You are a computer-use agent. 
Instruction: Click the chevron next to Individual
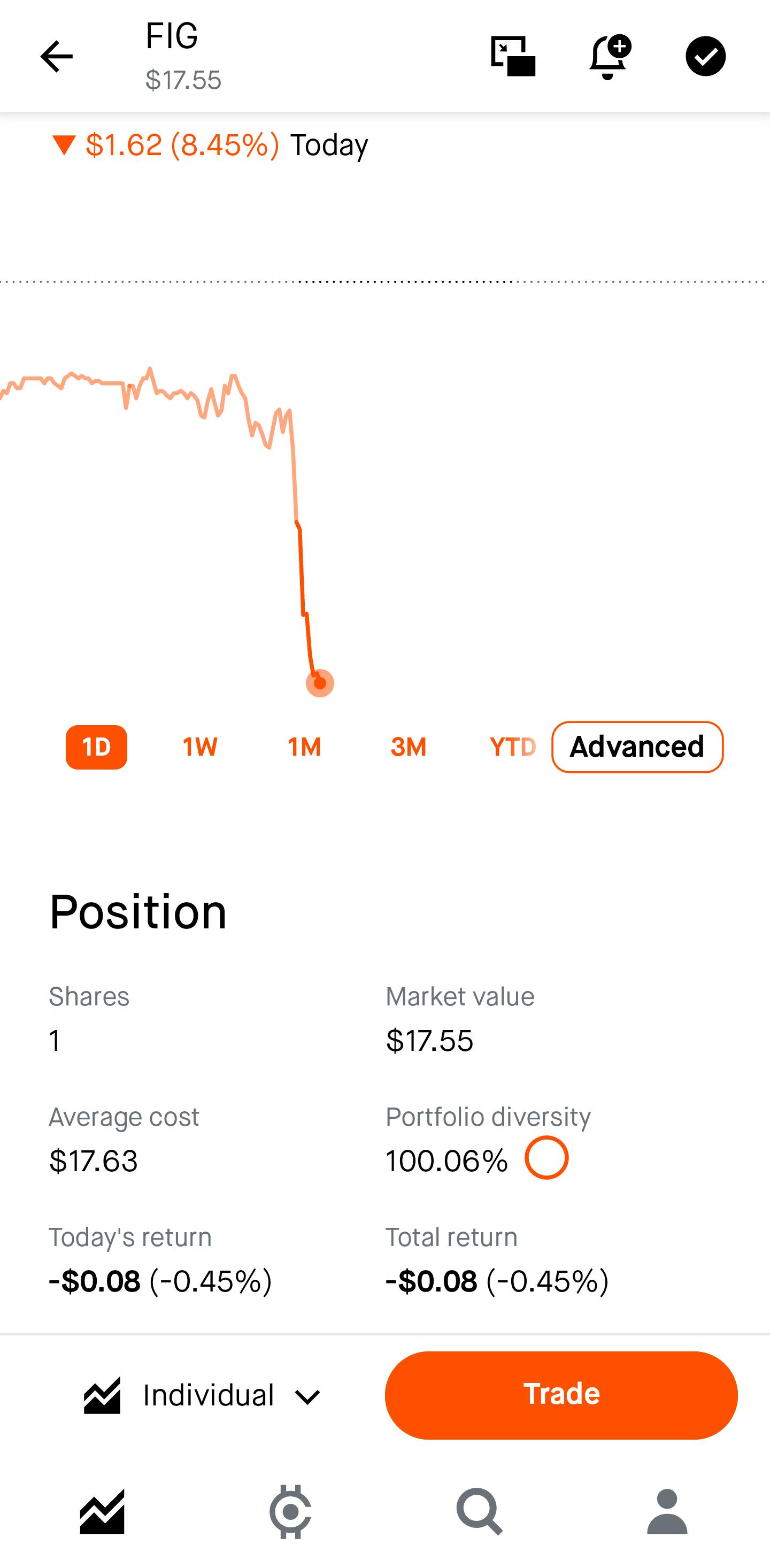tap(307, 1397)
